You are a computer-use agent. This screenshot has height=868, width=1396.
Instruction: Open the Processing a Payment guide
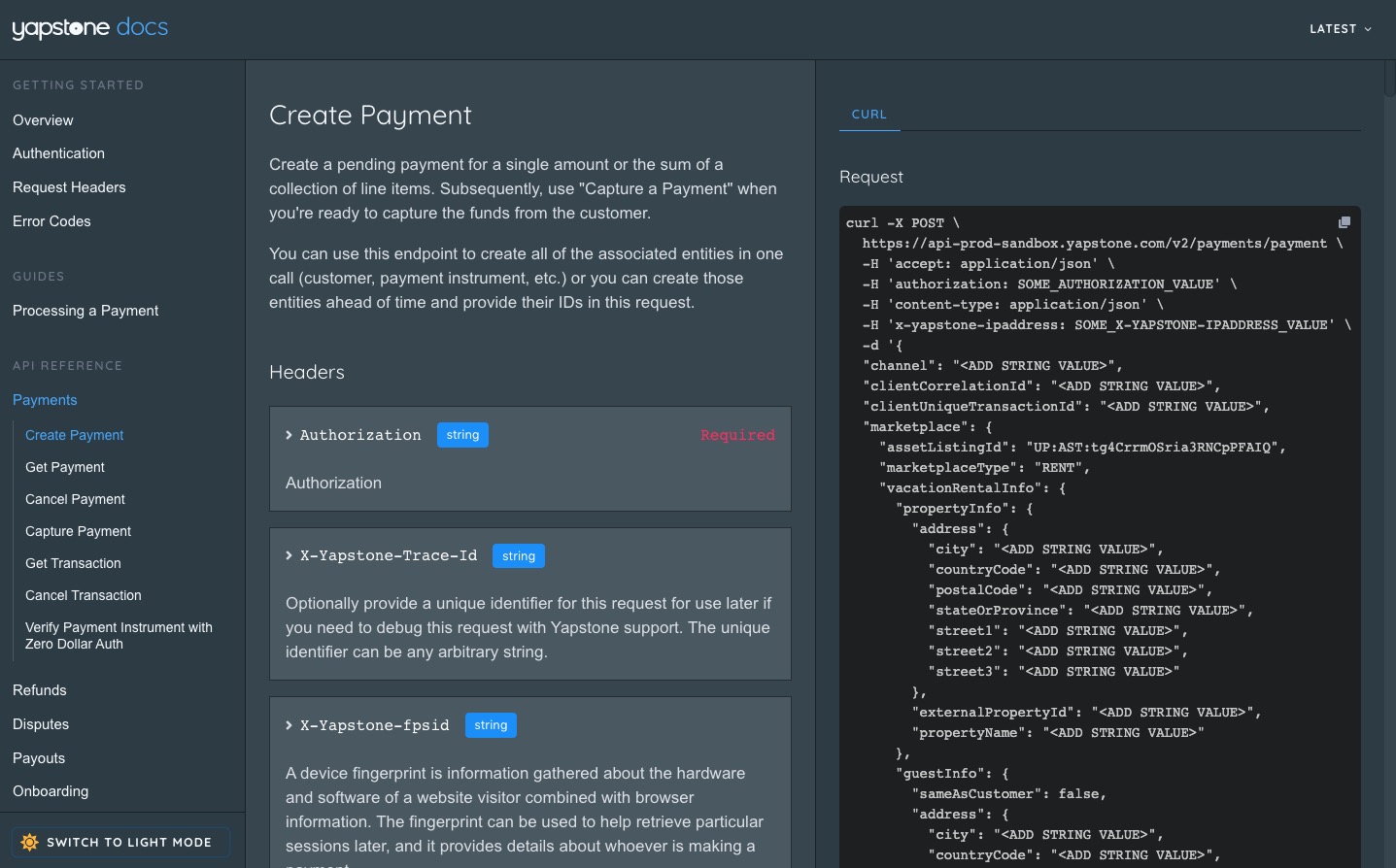[x=85, y=311]
